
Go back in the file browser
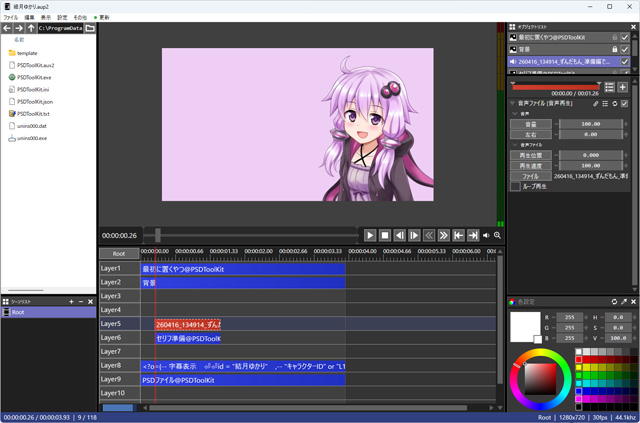click(x=7, y=28)
